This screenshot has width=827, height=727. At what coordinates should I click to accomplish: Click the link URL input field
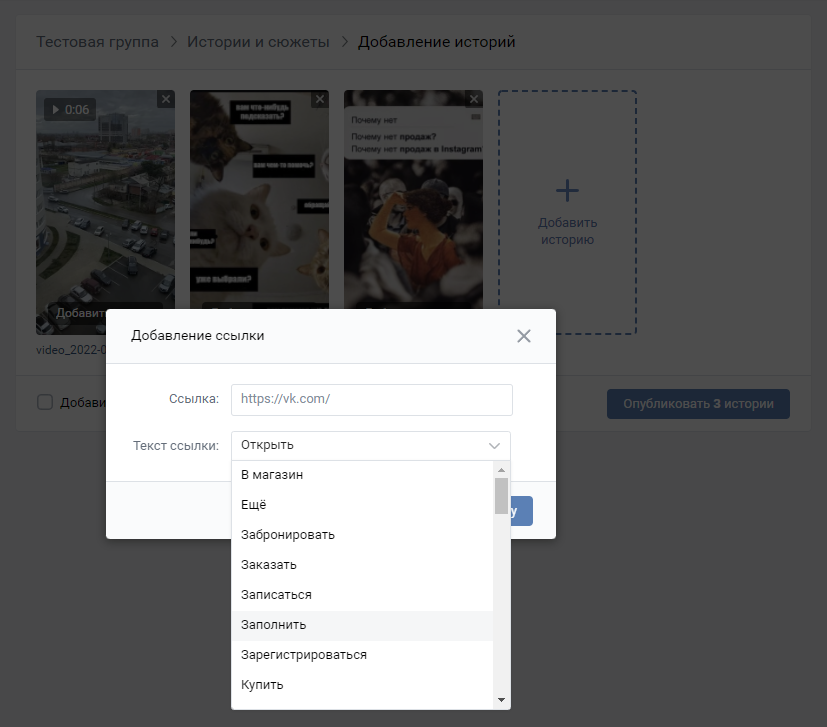(x=371, y=399)
